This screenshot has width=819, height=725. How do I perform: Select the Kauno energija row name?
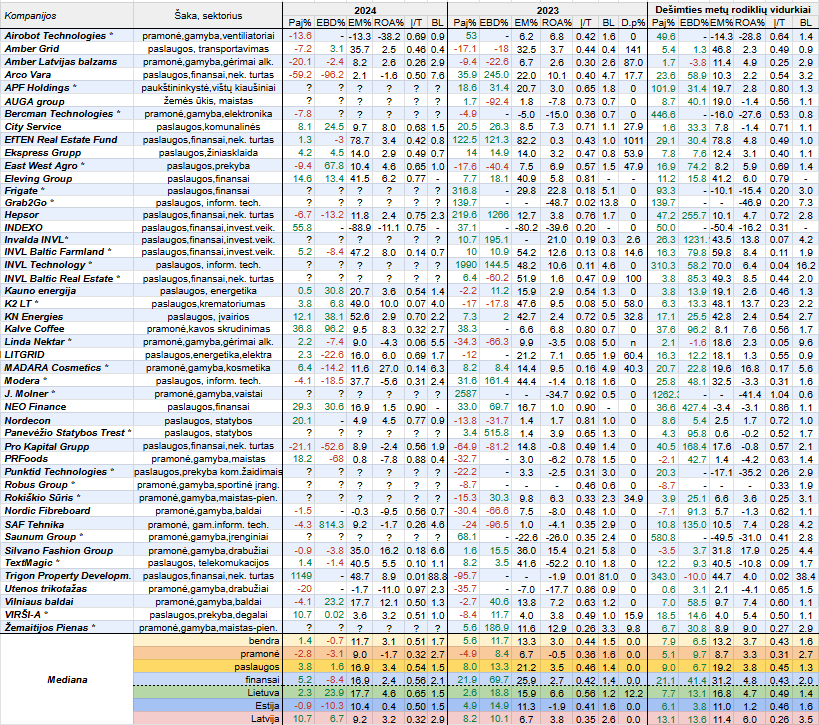tap(40, 291)
